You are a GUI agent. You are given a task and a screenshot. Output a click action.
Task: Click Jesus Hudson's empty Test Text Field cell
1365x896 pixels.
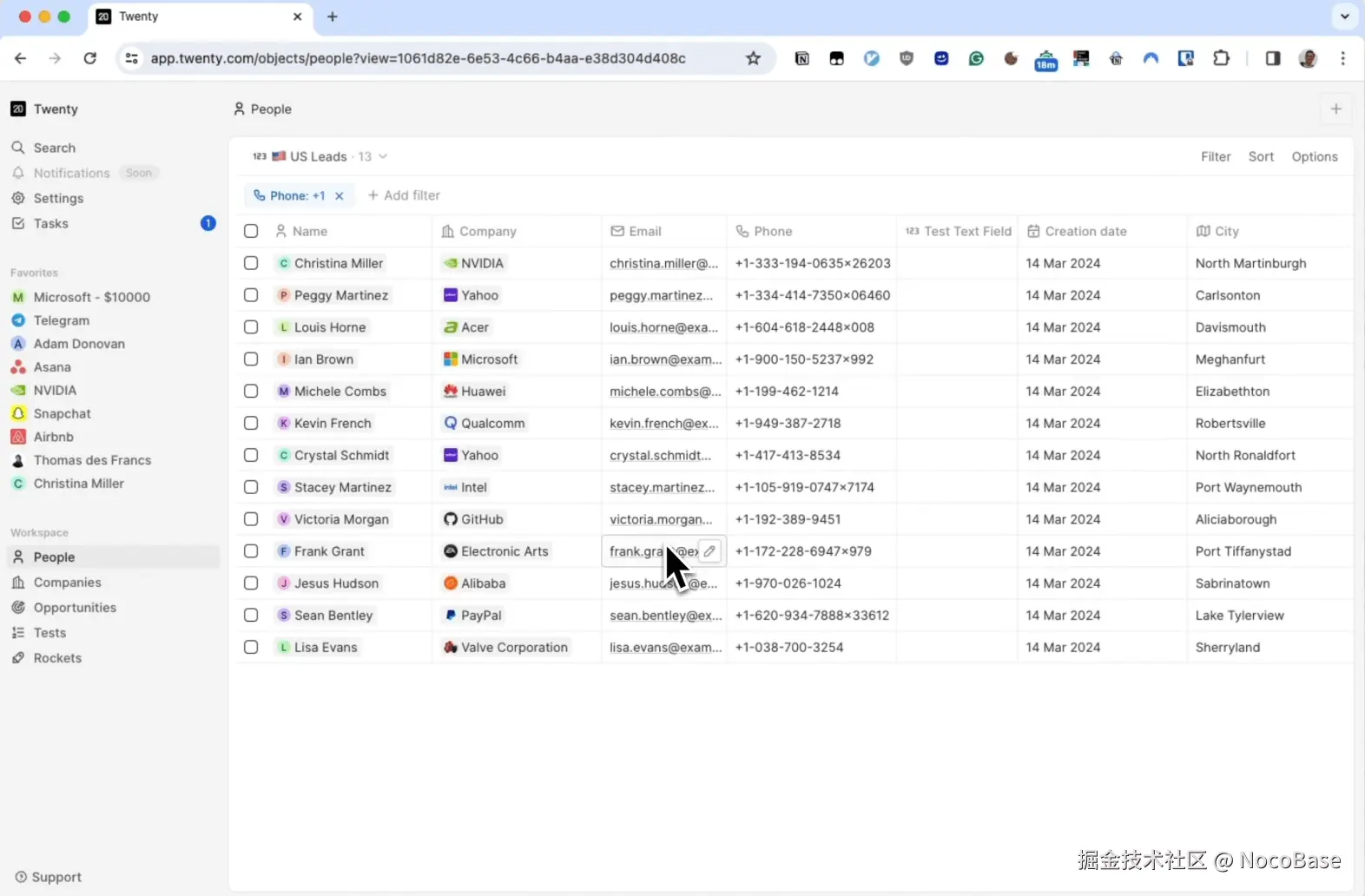[x=957, y=583]
